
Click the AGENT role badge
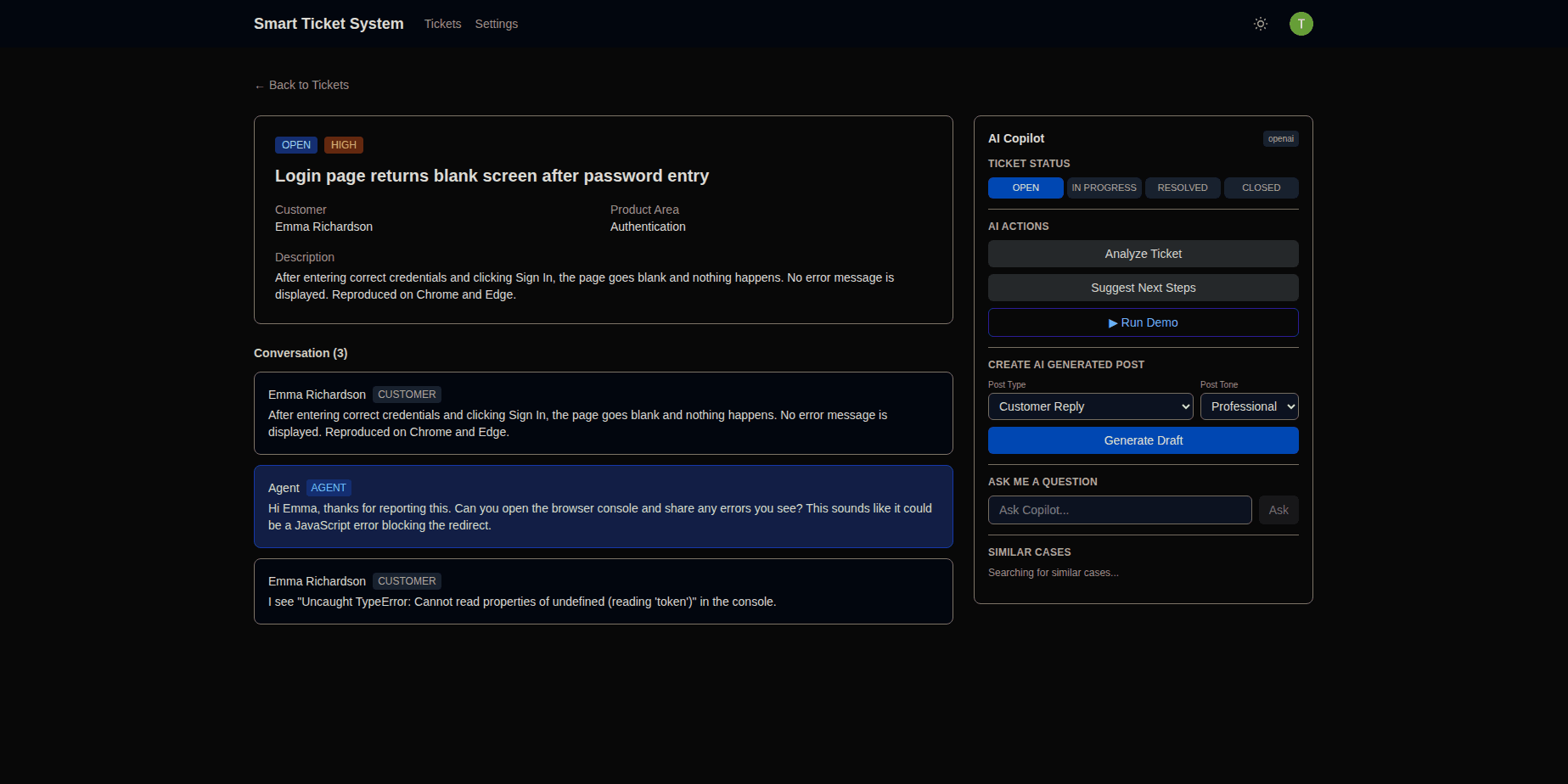[x=329, y=488]
